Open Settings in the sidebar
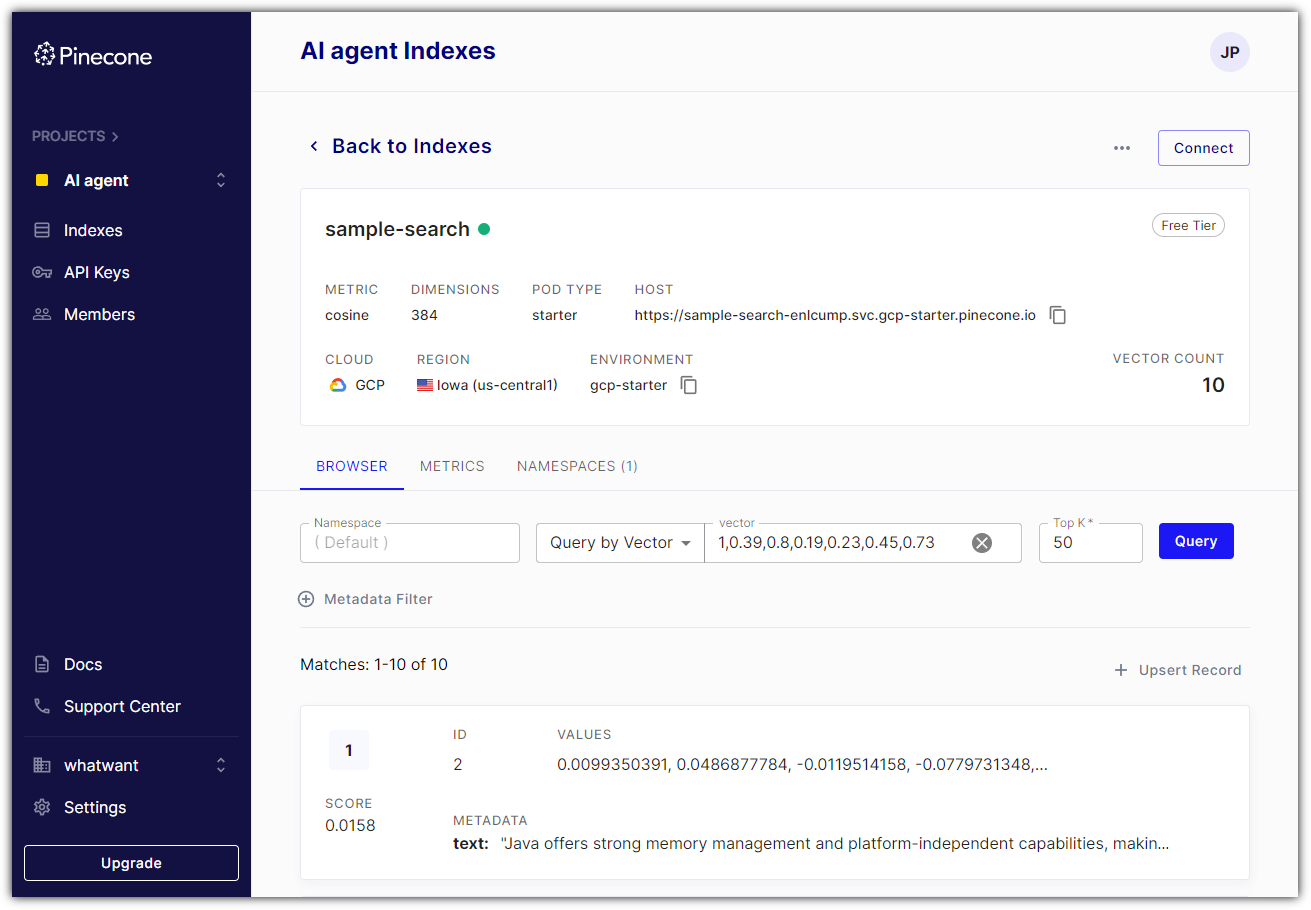Screen dimensions: 1311x910 [95, 807]
